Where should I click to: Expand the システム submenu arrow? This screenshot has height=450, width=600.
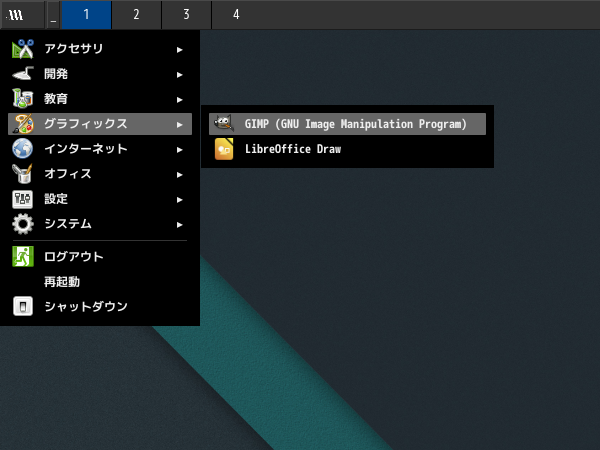tap(179, 225)
